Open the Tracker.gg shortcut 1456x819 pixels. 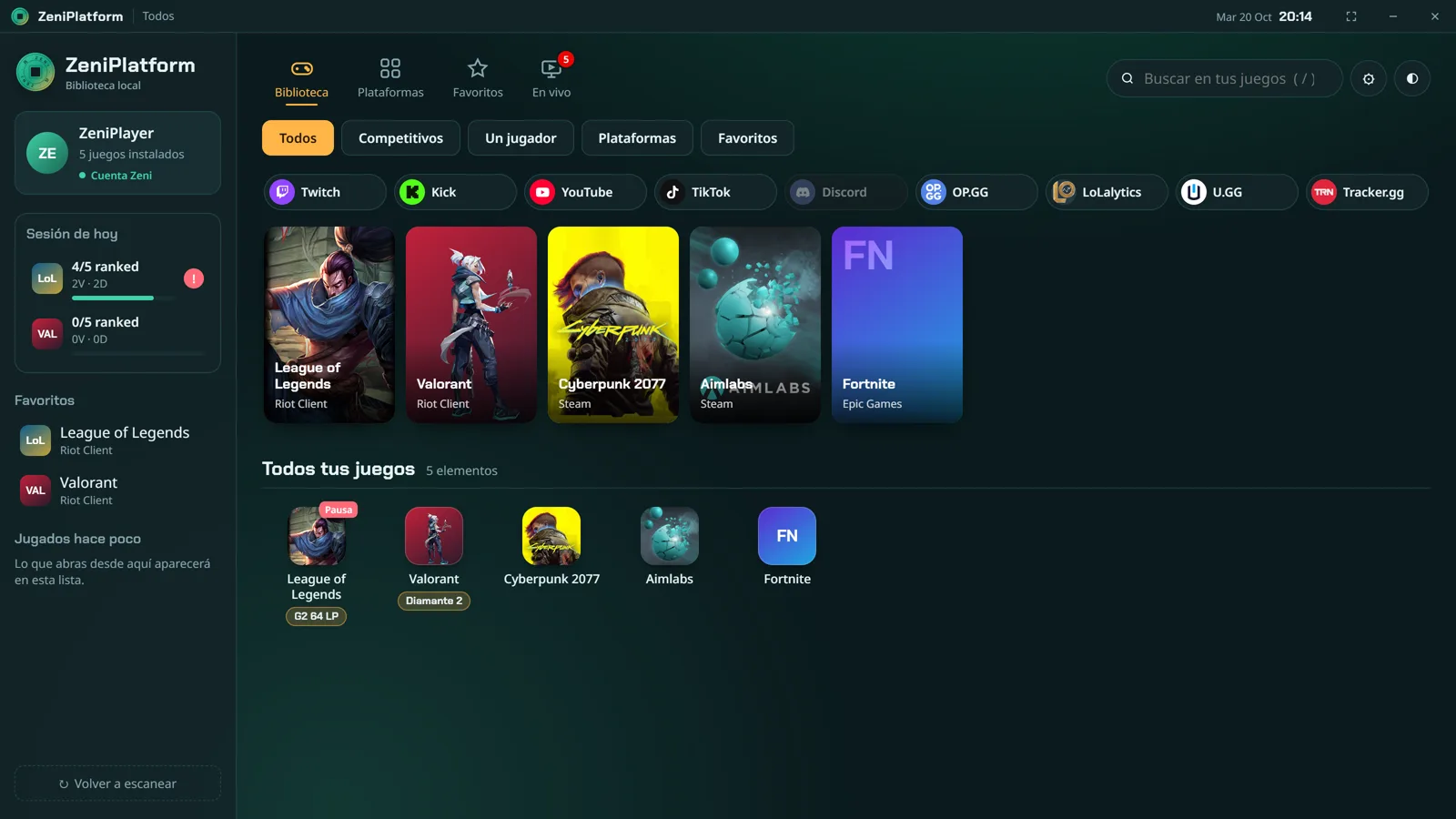(1366, 192)
